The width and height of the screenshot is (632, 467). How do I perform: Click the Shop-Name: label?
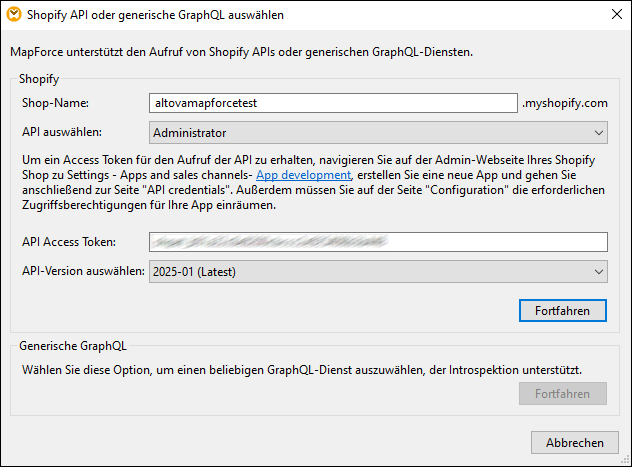coord(56,103)
